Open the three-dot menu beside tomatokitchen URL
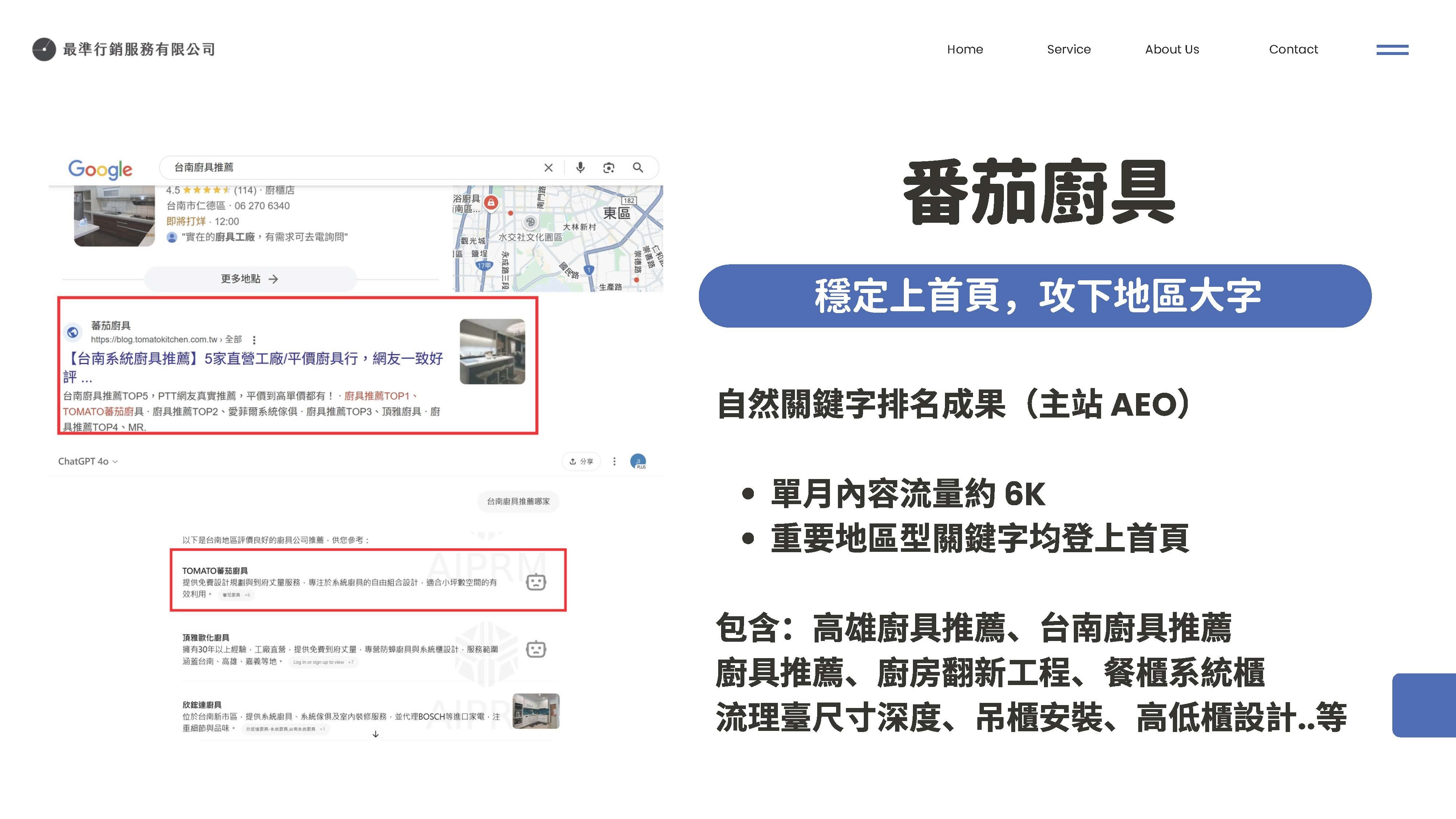This screenshot has height=819, width=1456. (254, 340)
